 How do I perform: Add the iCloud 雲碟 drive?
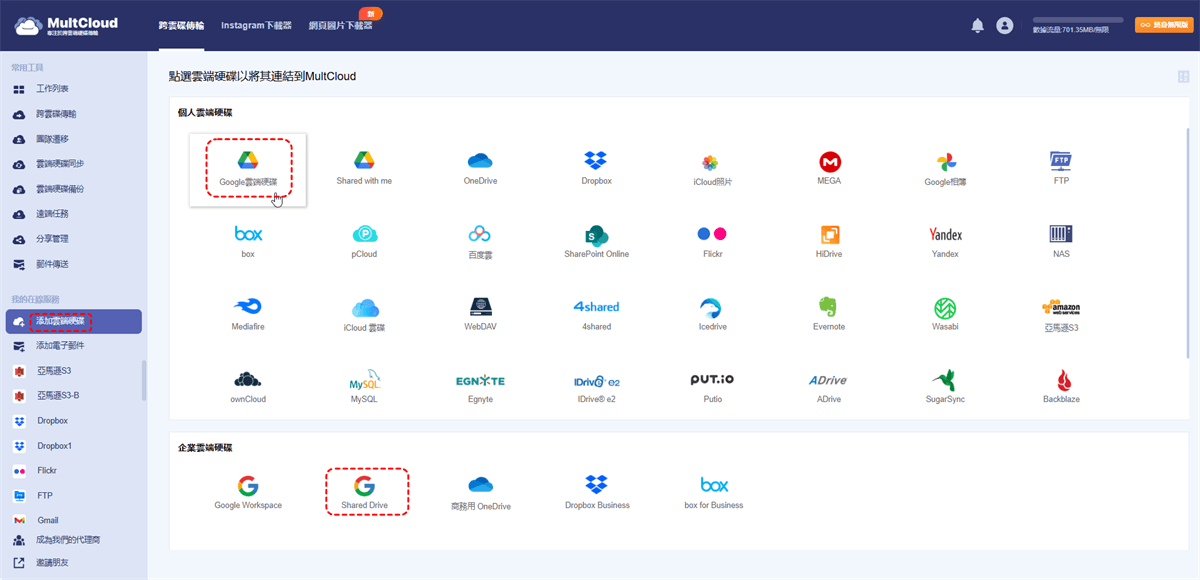click(x=364, y=314)
